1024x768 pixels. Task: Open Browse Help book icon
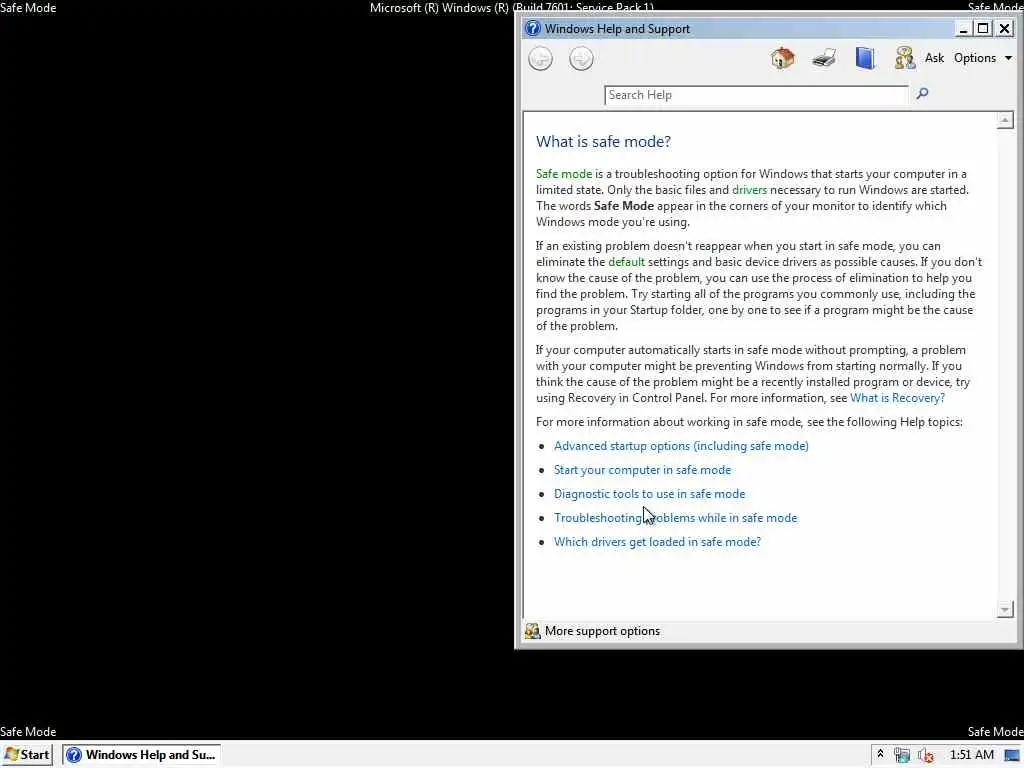(865, 58)
